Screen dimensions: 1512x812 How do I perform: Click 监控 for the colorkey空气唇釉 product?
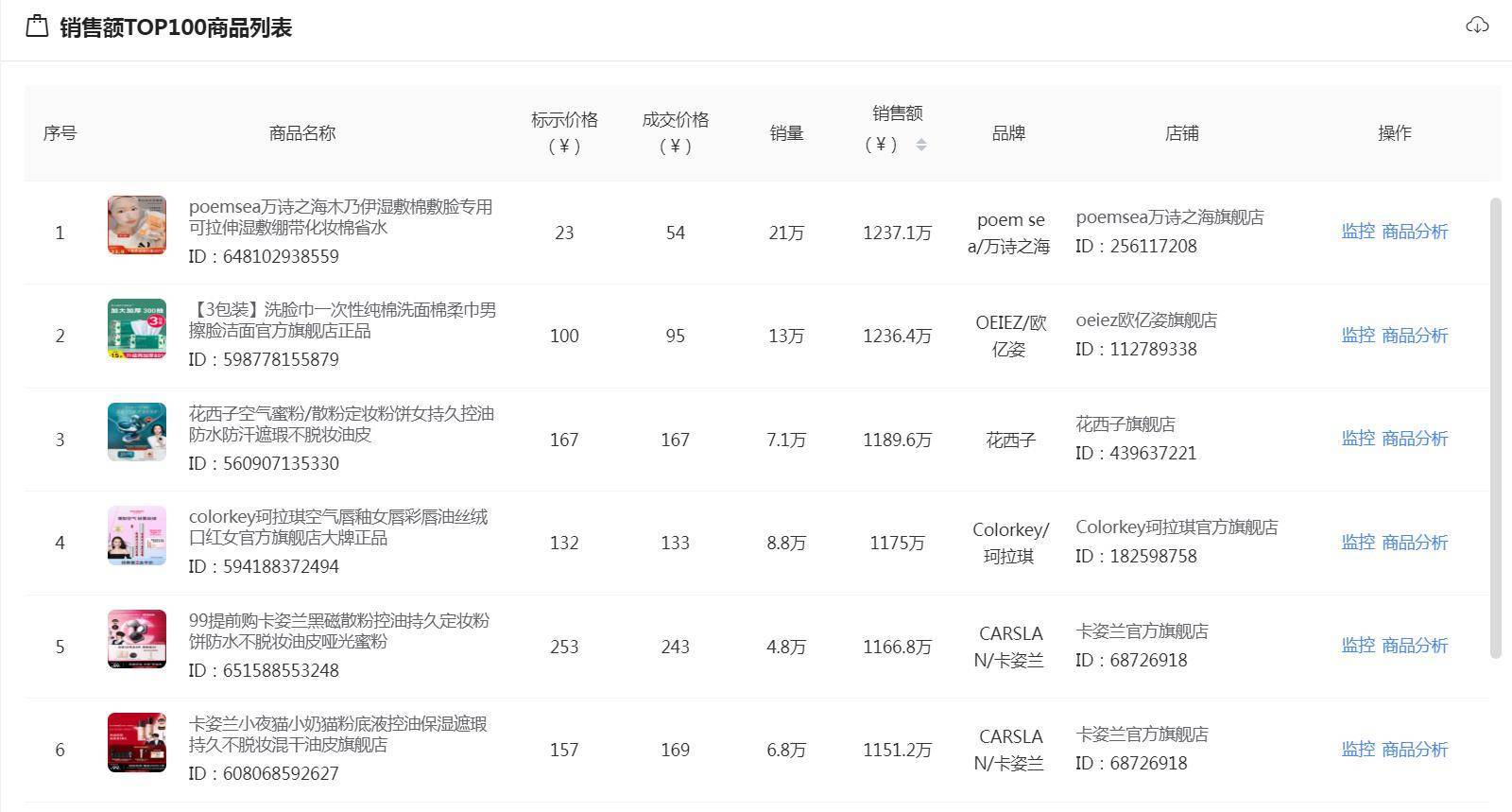[1358, 543]
